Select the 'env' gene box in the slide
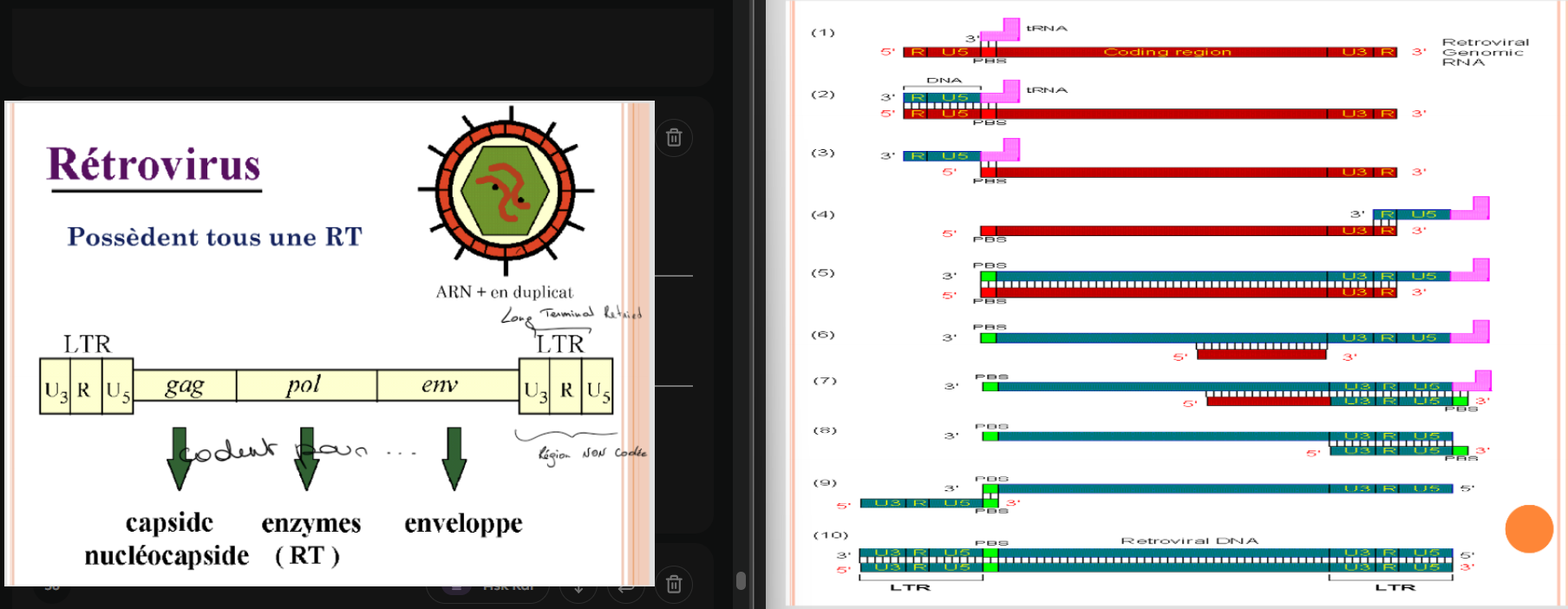The image size is (1568, 609). 447,385
